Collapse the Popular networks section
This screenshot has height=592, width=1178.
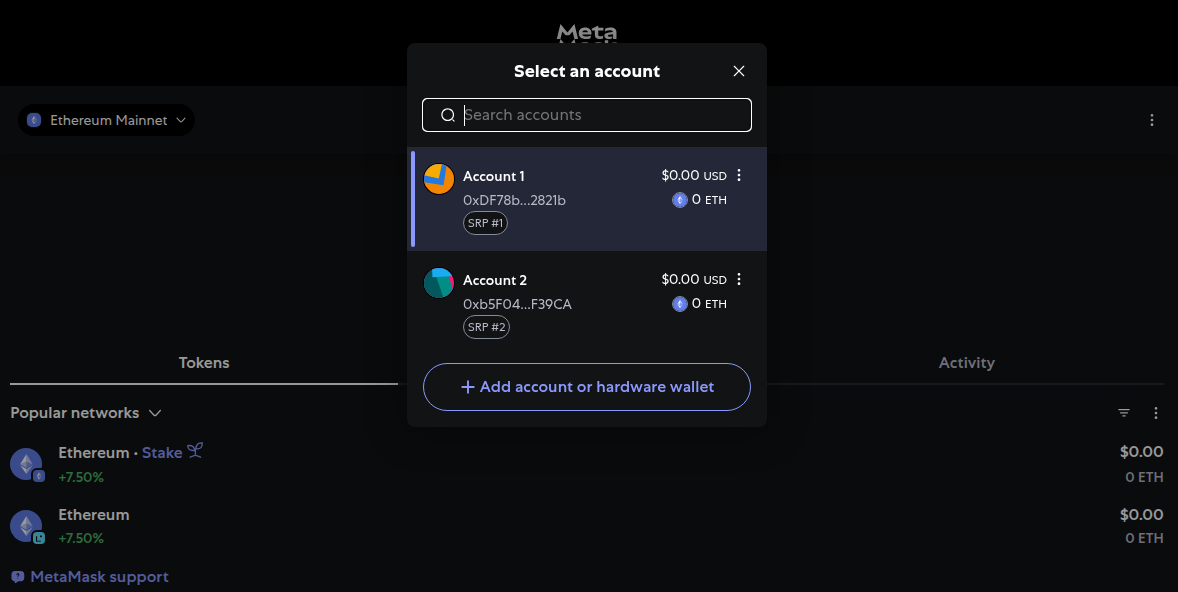tap(156, 412)
